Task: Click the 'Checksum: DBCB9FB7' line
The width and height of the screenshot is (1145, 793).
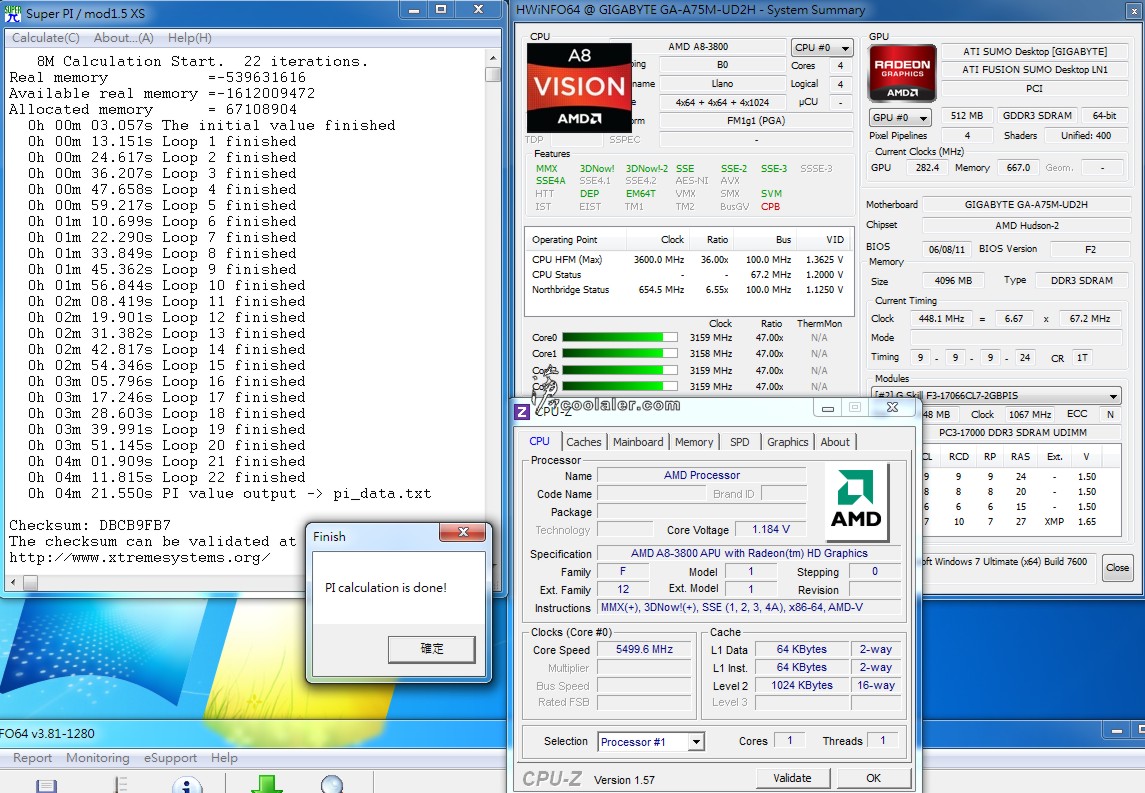Action: pyautogui.click(x=90, y=525)
